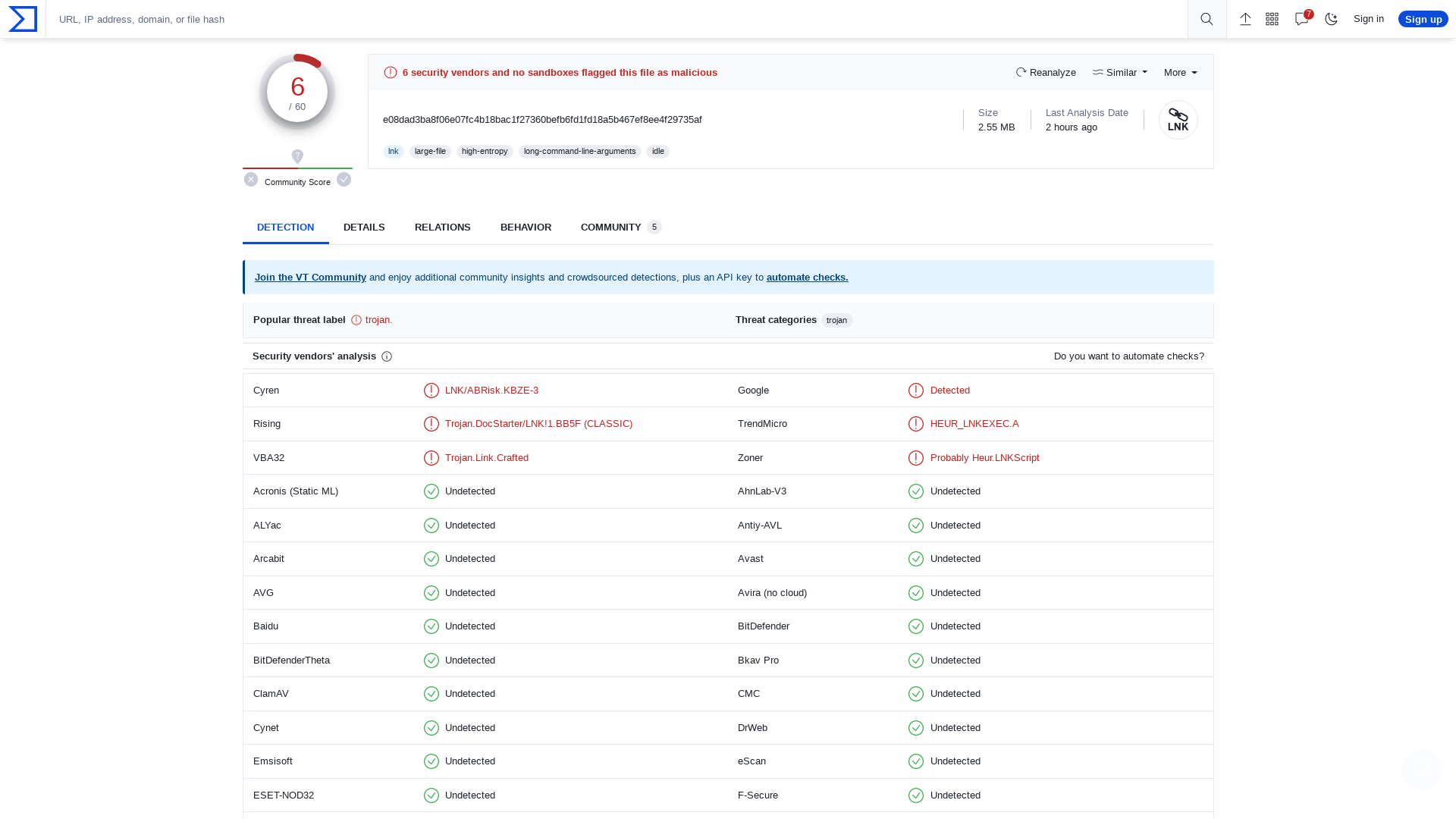The height and width of the screenshot is (819, 1456).
Task: Click Join the VT Community link
Action: (310, 278)
